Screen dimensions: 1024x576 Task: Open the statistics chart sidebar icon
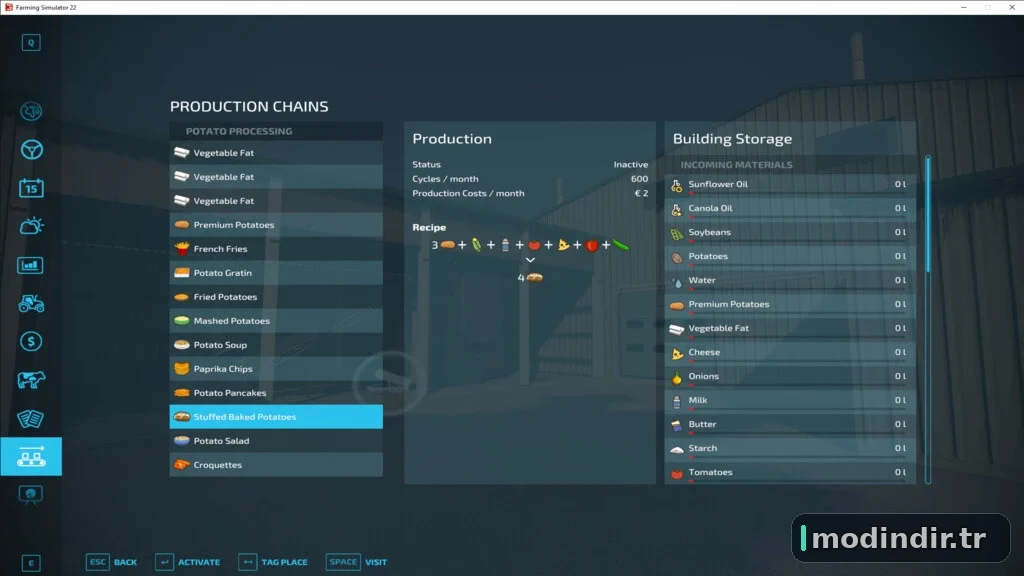31,265
